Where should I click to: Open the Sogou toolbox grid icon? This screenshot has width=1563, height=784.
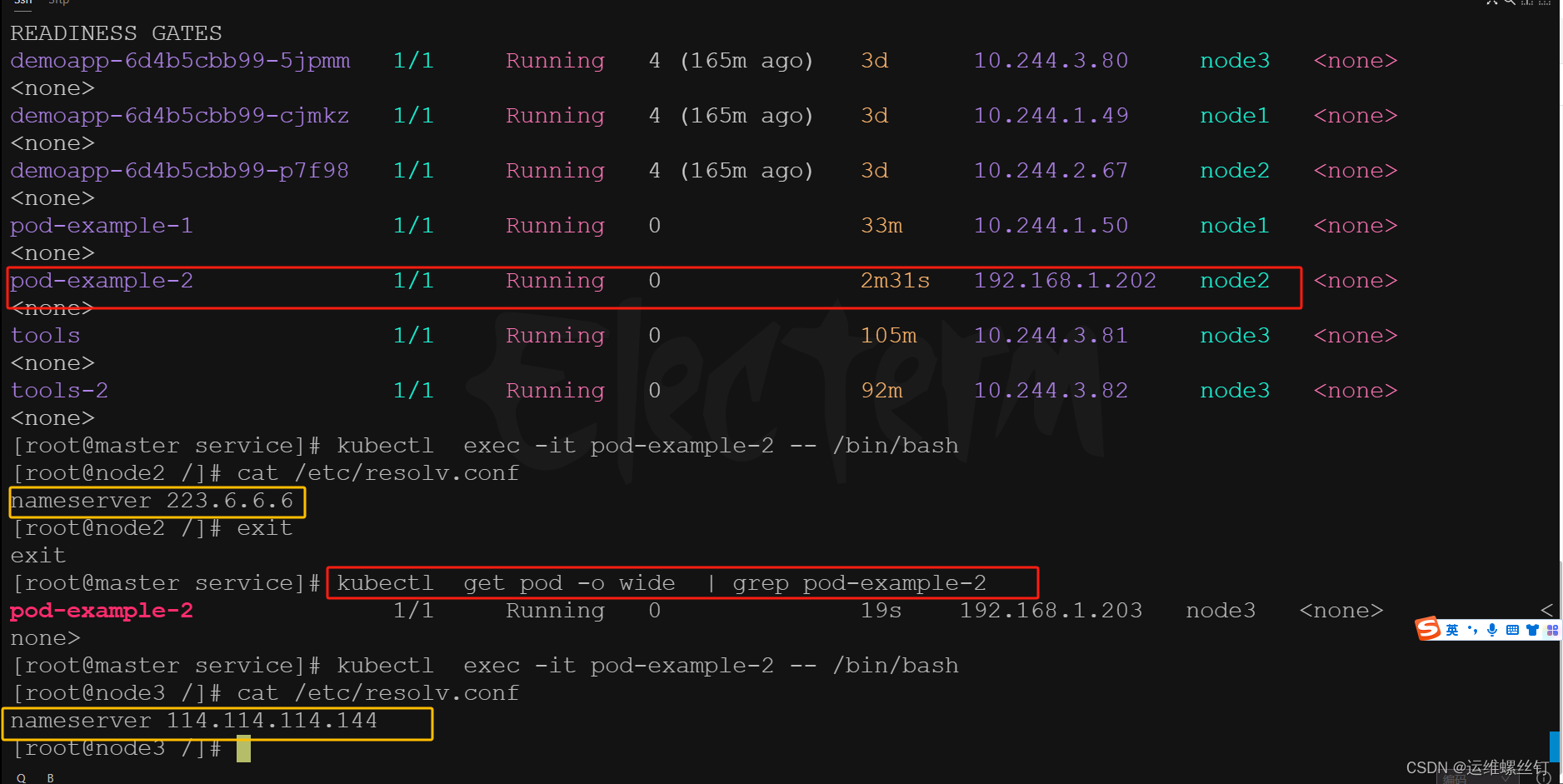coord(1552,630)
